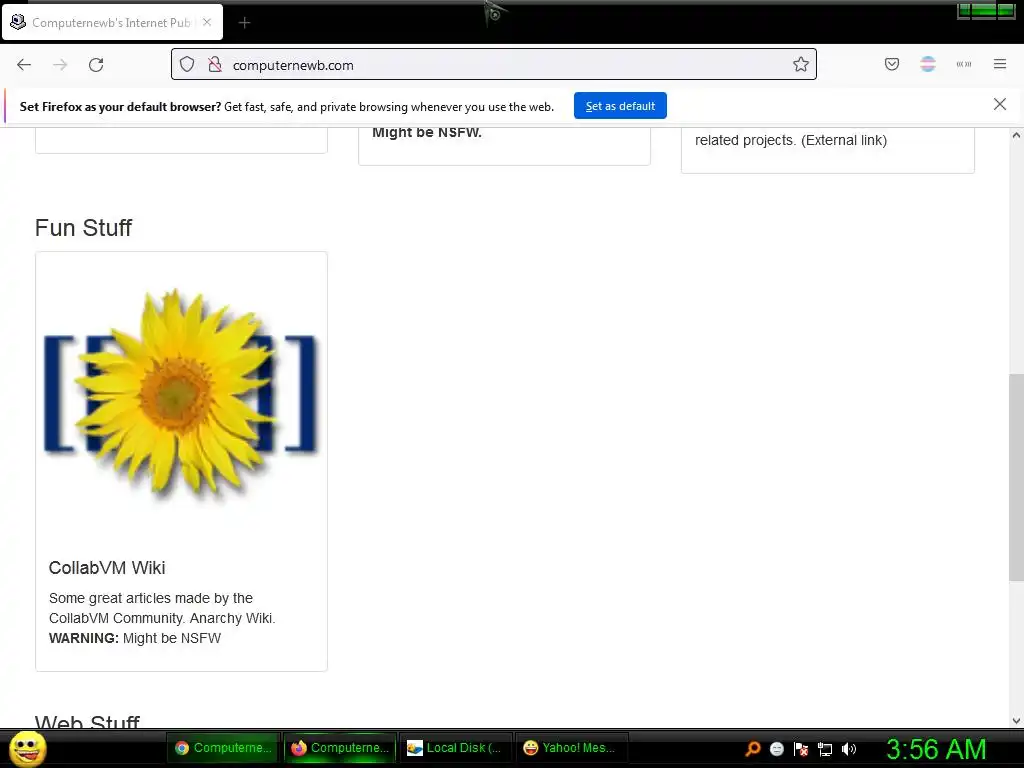Click the Set as default button
The width and height of the screenshot is (1024, 768).
point(620,106)
